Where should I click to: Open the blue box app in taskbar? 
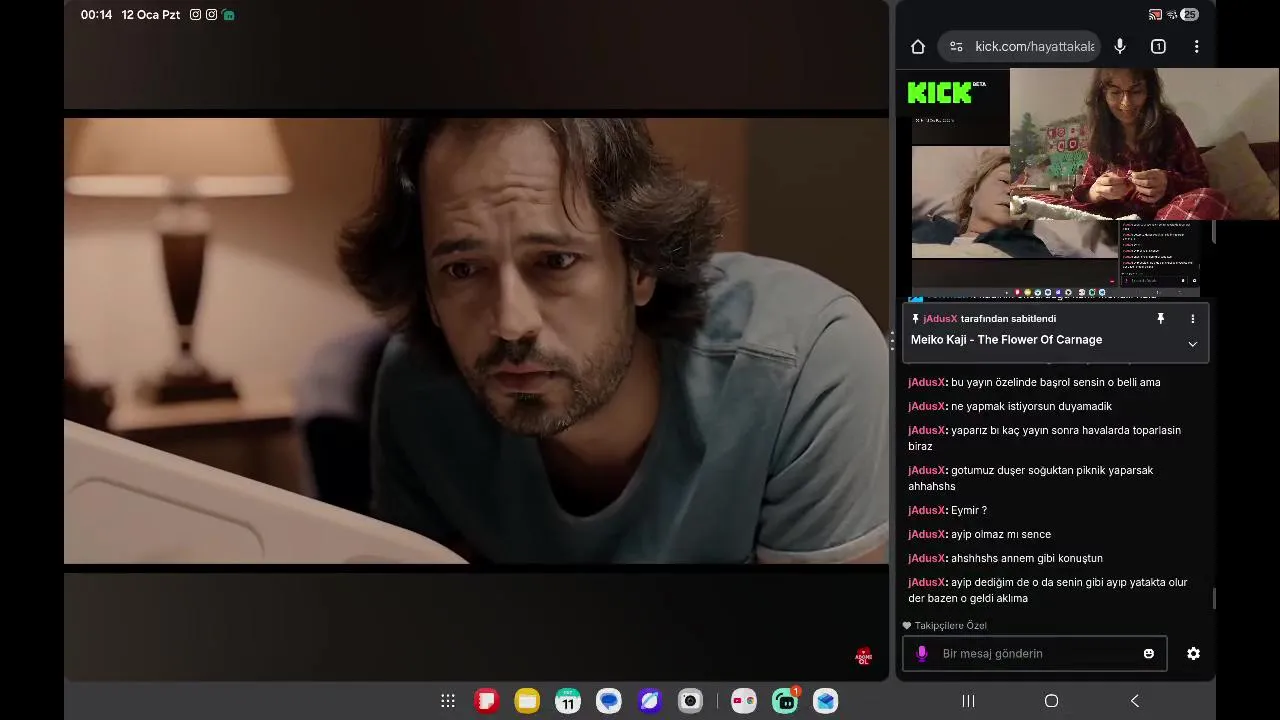coord(825,701)
